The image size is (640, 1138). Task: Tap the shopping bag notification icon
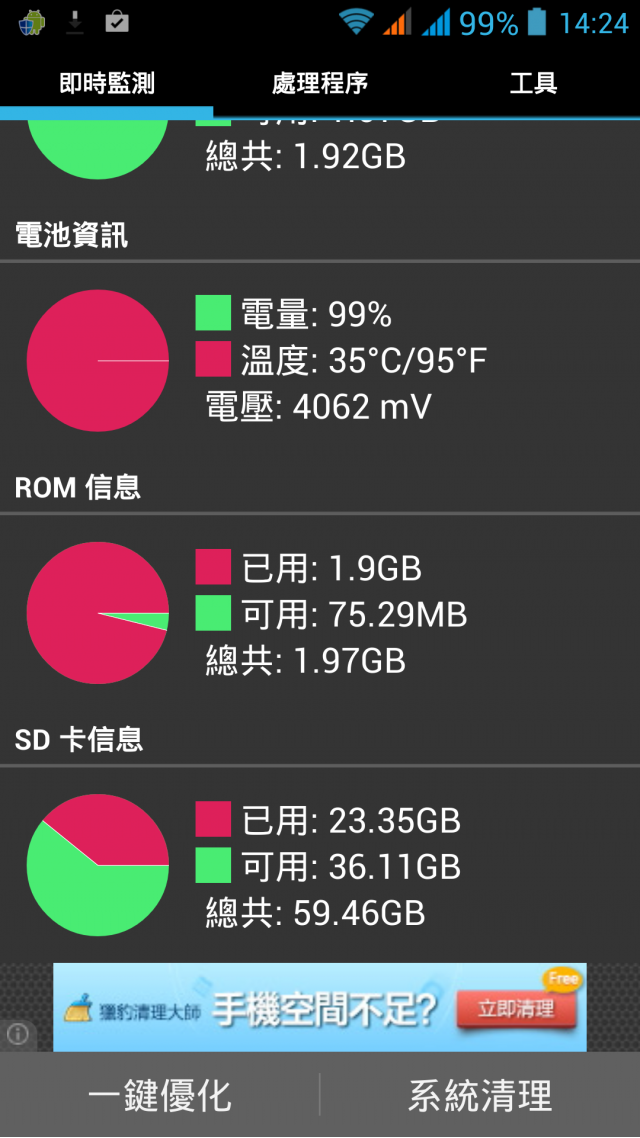pyautogui.click(x=117, y=22)
